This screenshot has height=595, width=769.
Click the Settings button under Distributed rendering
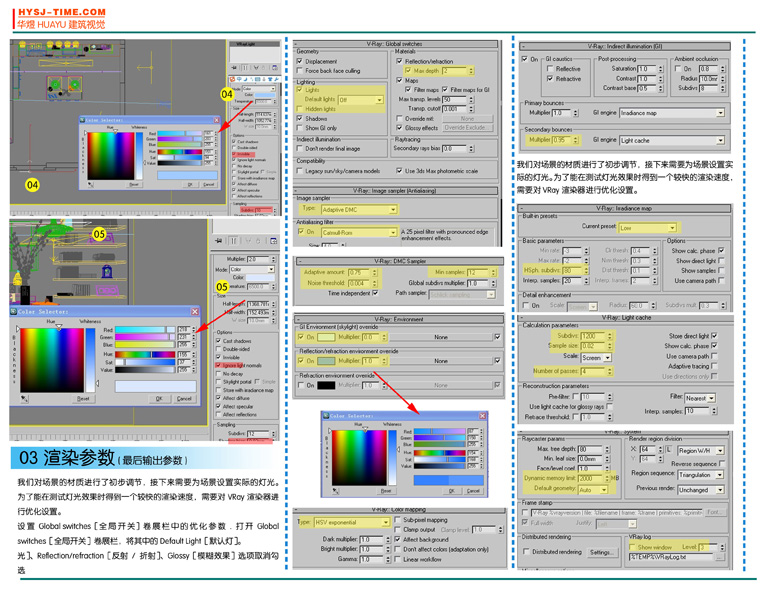tap(601, 552)
